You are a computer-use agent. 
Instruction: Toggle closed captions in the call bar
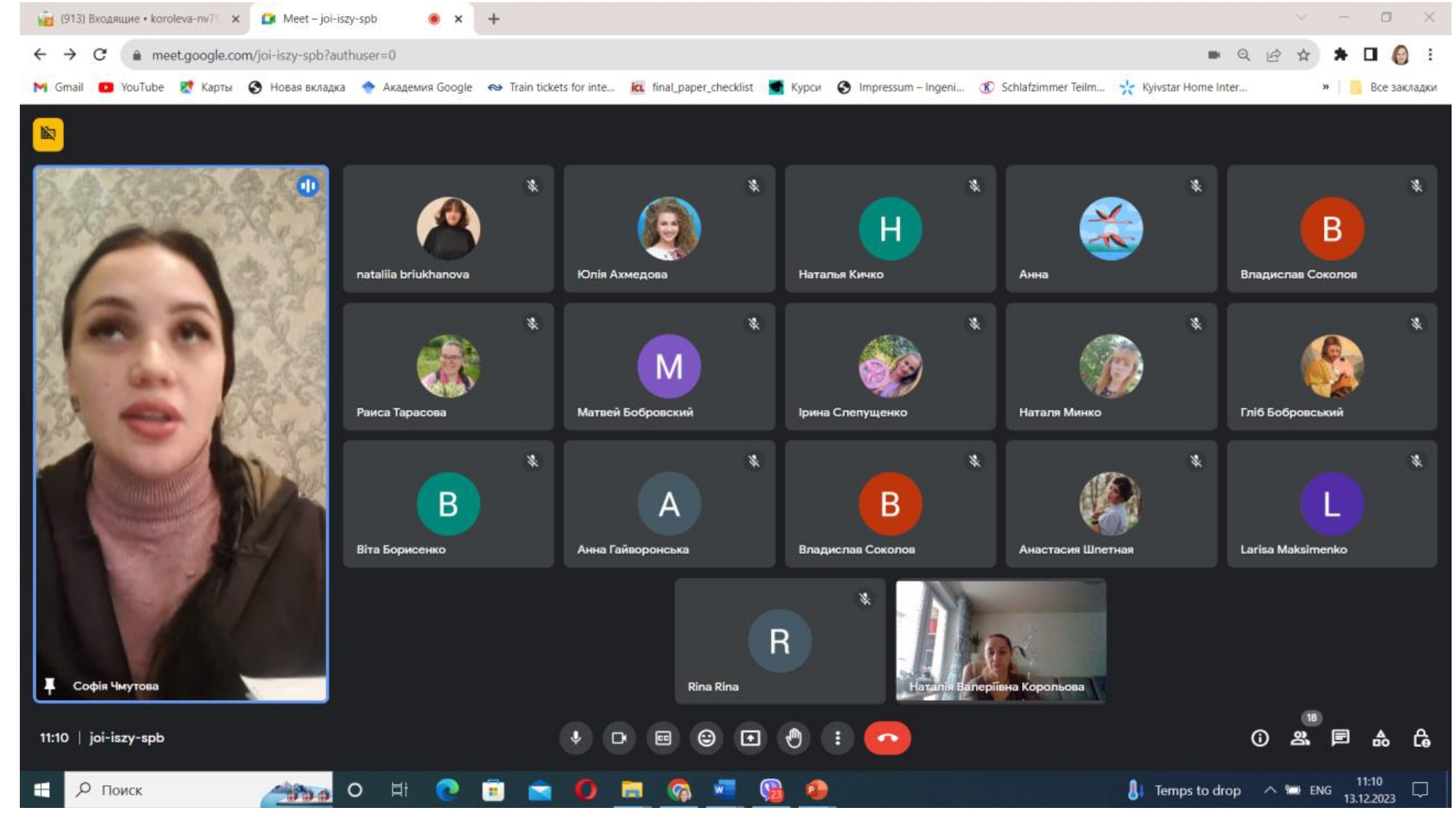point(663,738)
